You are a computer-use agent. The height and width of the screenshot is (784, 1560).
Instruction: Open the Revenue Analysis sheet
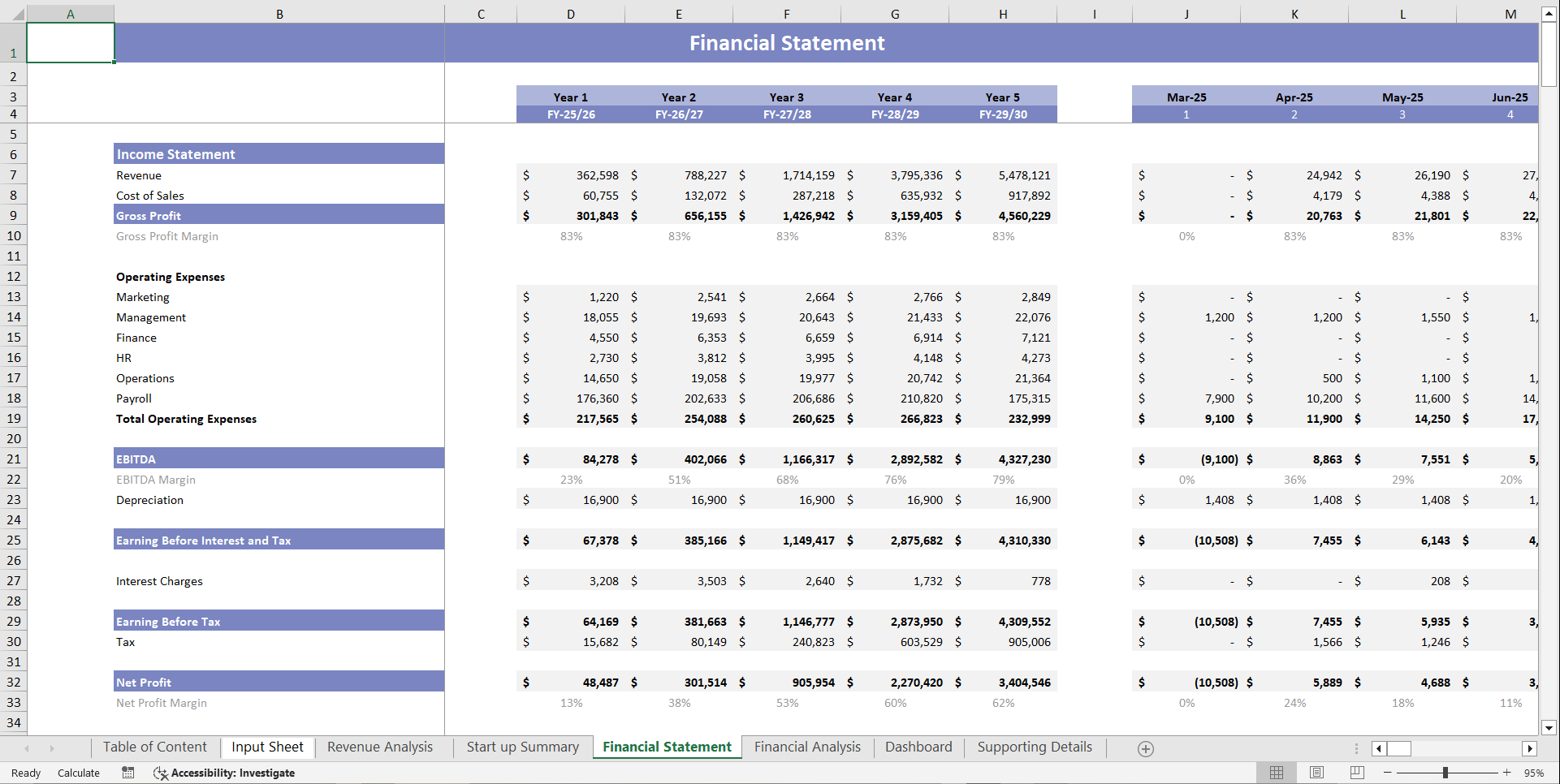pyautogui.click(x=379, y=747)
